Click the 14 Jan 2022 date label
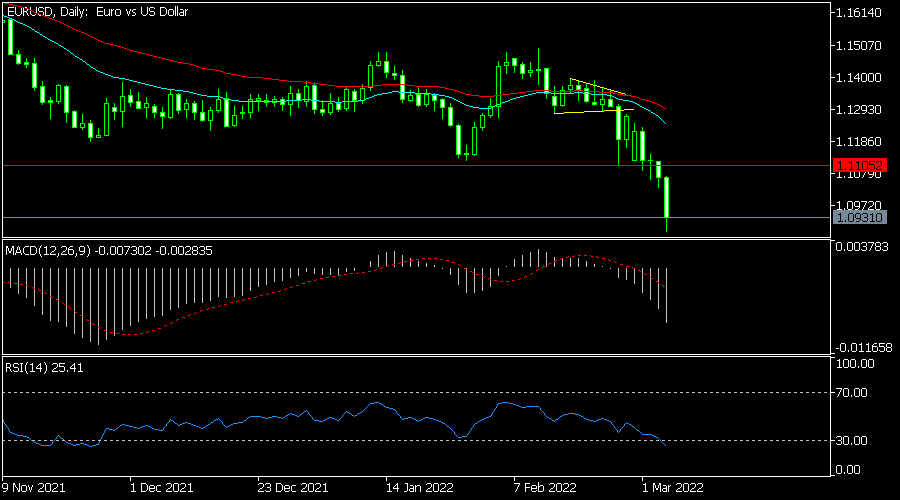The width and height of the screenshot is (900, 500). 420,488
